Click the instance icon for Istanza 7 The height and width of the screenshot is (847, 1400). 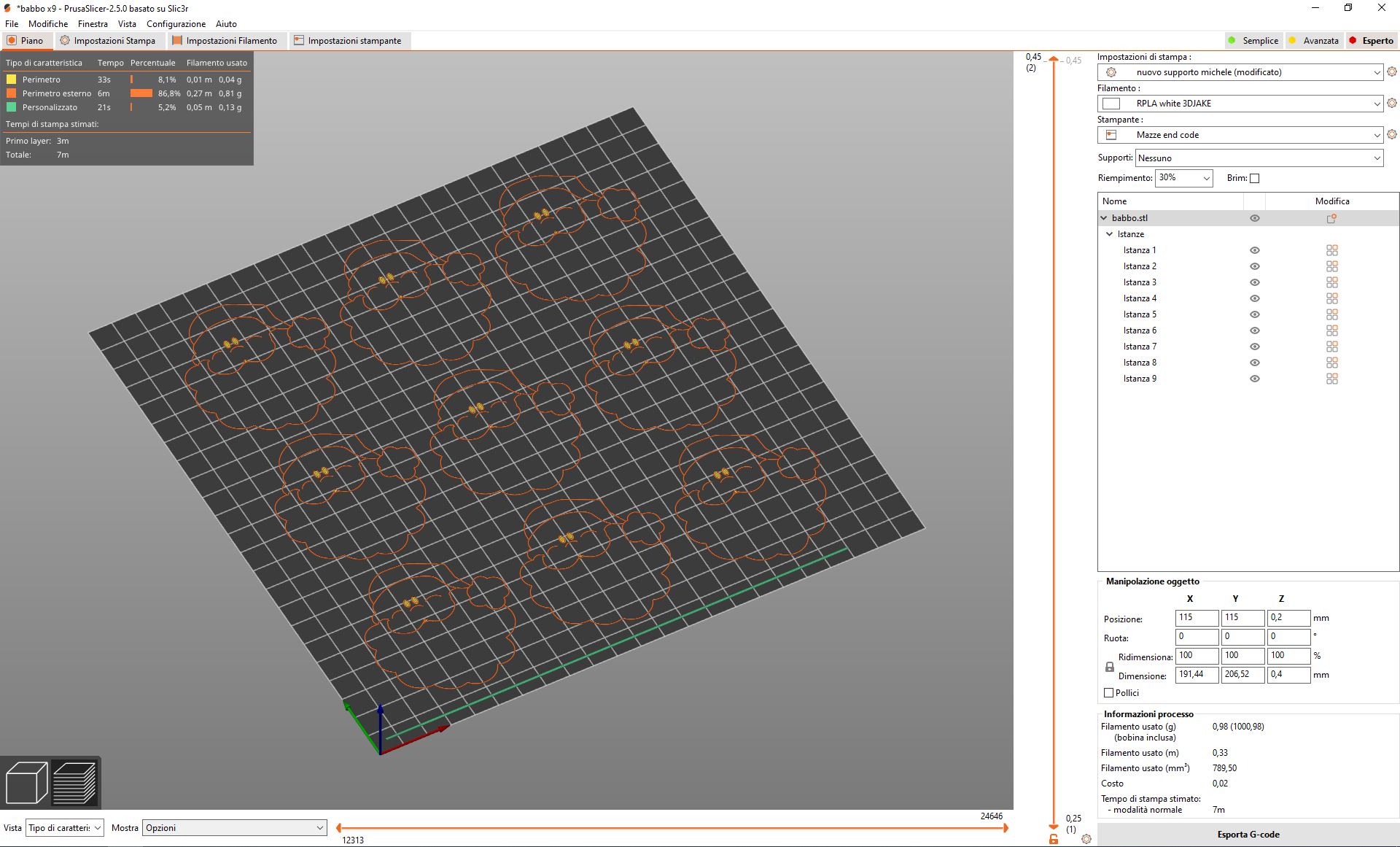[1331, 347]
